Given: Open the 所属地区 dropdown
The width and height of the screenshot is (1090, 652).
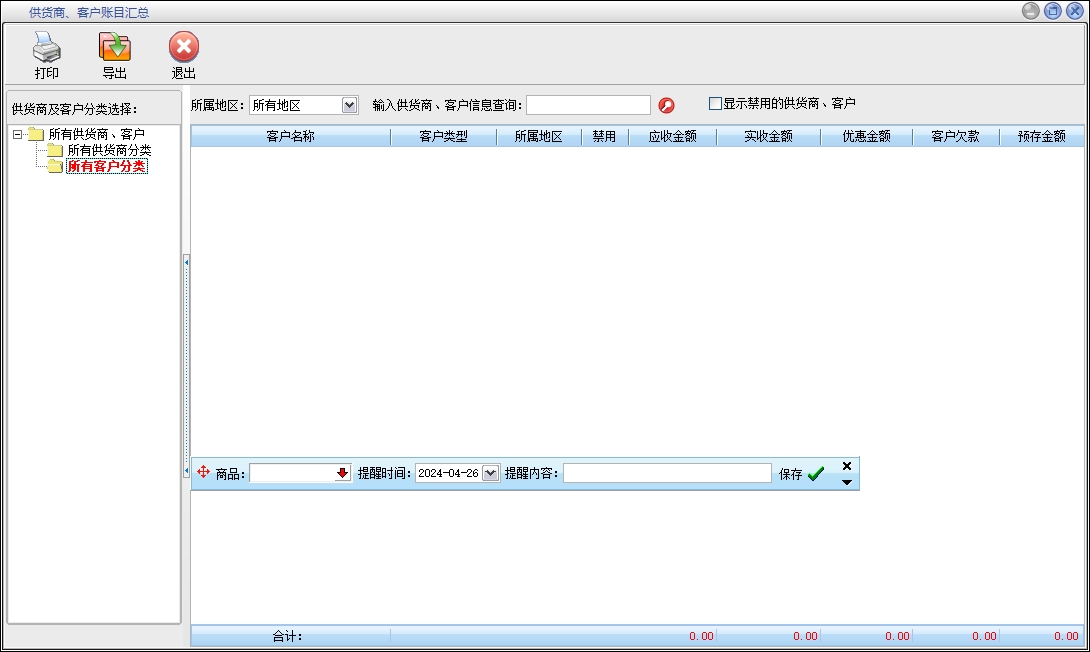Looking at the screenshot, I should [349, 105].
